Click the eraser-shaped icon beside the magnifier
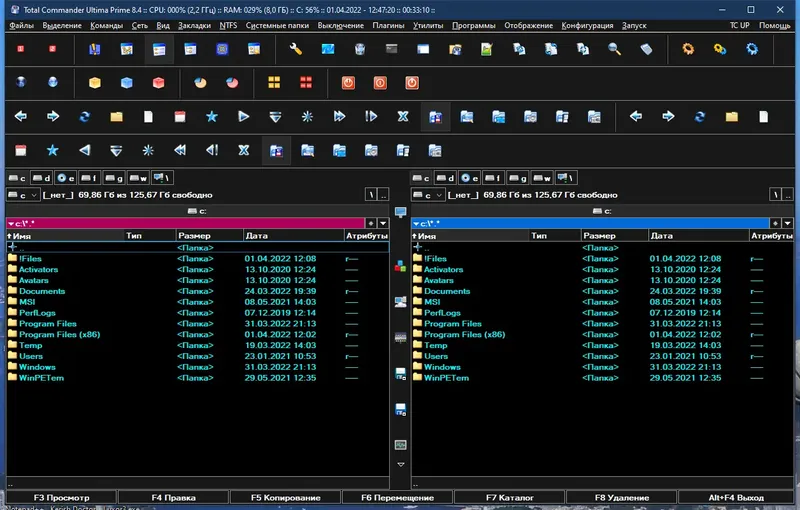Screen dimensions: 800x510 (646, 49)
